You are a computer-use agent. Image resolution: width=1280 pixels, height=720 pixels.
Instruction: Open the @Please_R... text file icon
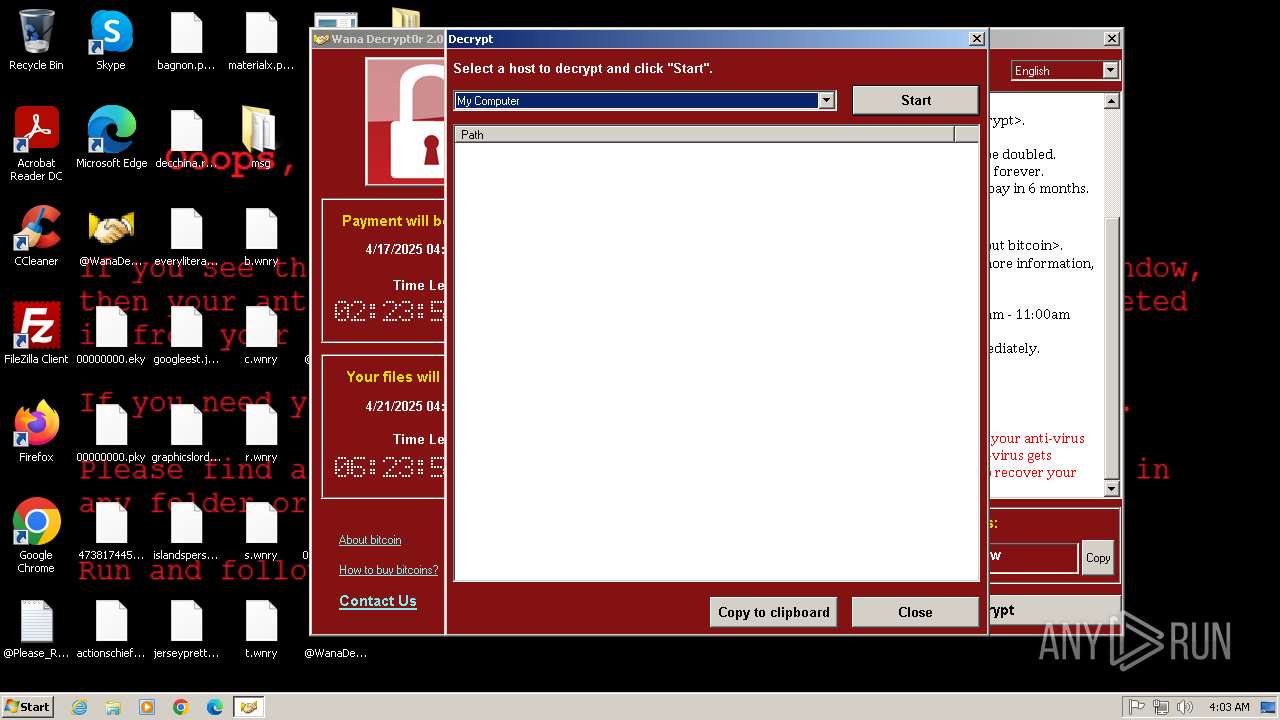point(36,628)
